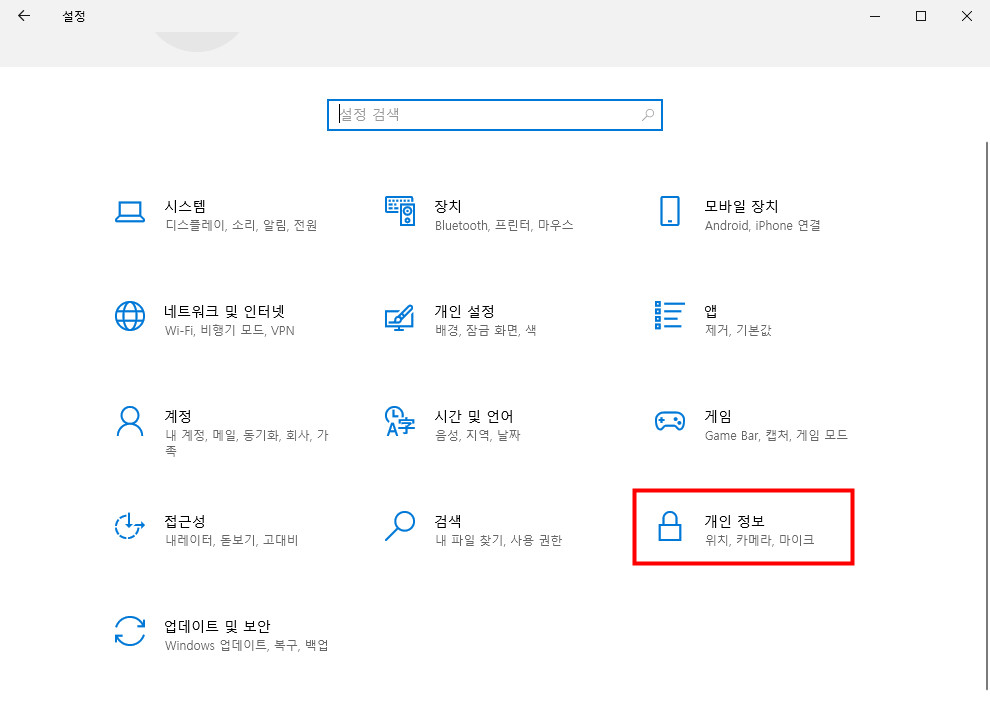Select the 접근성 heading
Viewport: 990px width, 706px height.
pyautogui.click(x=184, y=521)
